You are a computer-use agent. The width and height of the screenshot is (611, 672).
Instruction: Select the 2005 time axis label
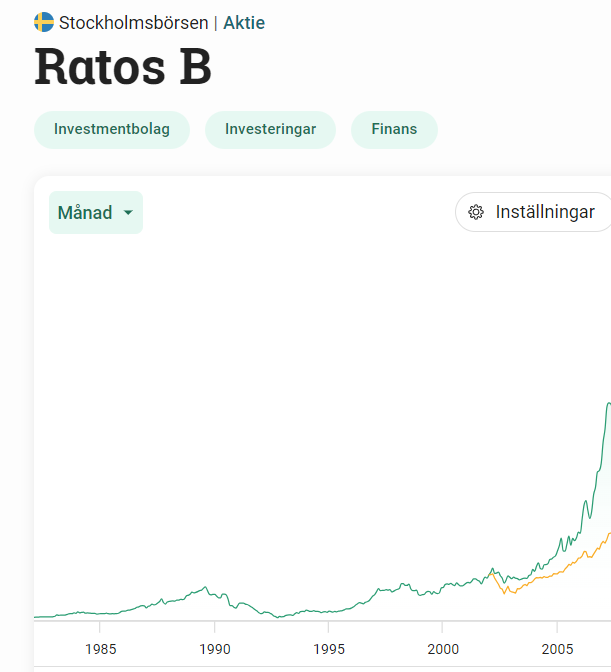click(x=557, y=648)
